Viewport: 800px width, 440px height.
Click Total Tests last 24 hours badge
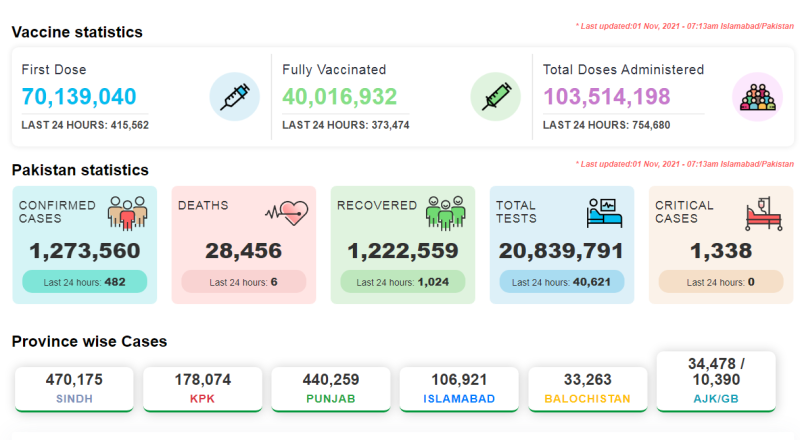pos(562,282)
